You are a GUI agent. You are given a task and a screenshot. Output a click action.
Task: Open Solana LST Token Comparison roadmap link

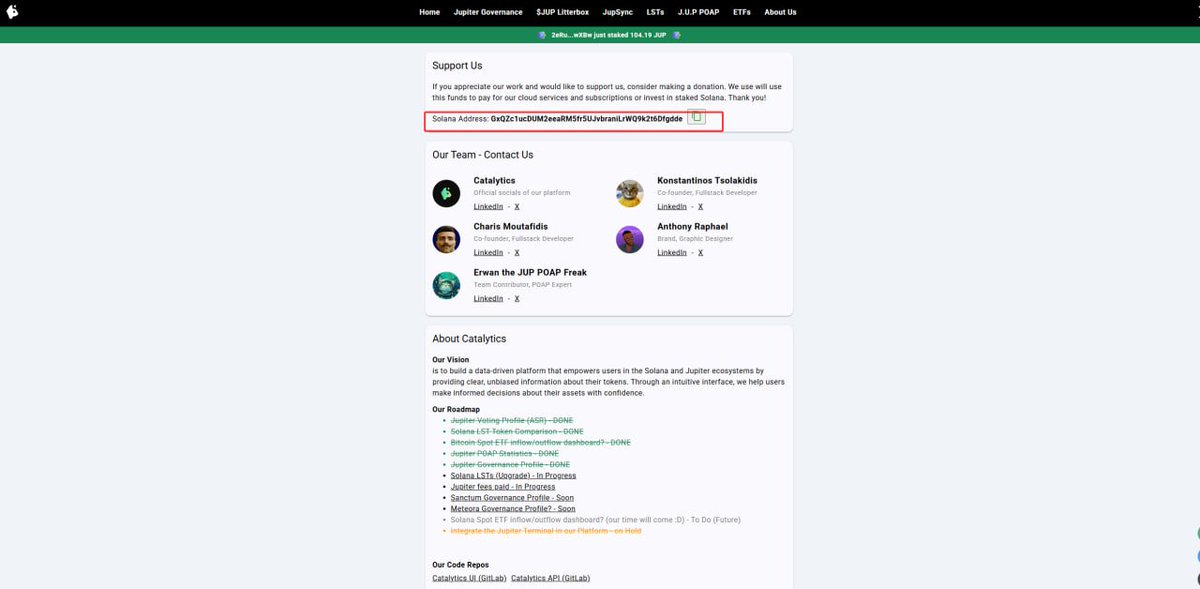point(517,431)
